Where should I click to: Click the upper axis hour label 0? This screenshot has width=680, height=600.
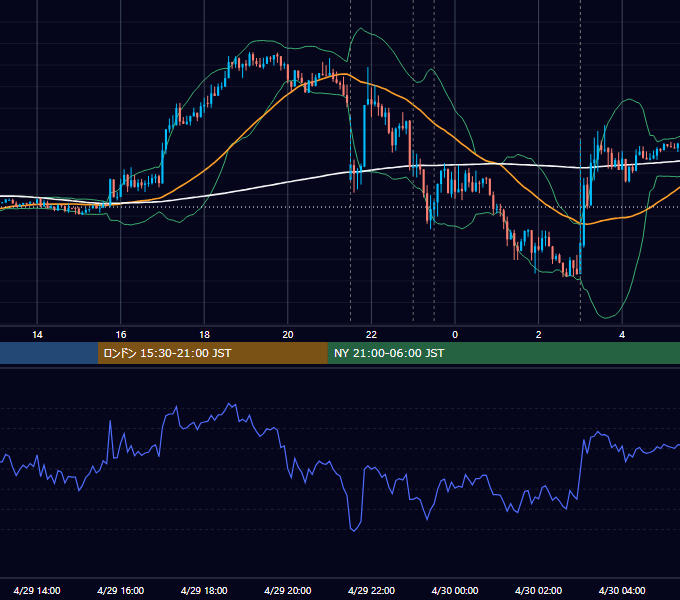pyautogui.click(x=455, y=335)
